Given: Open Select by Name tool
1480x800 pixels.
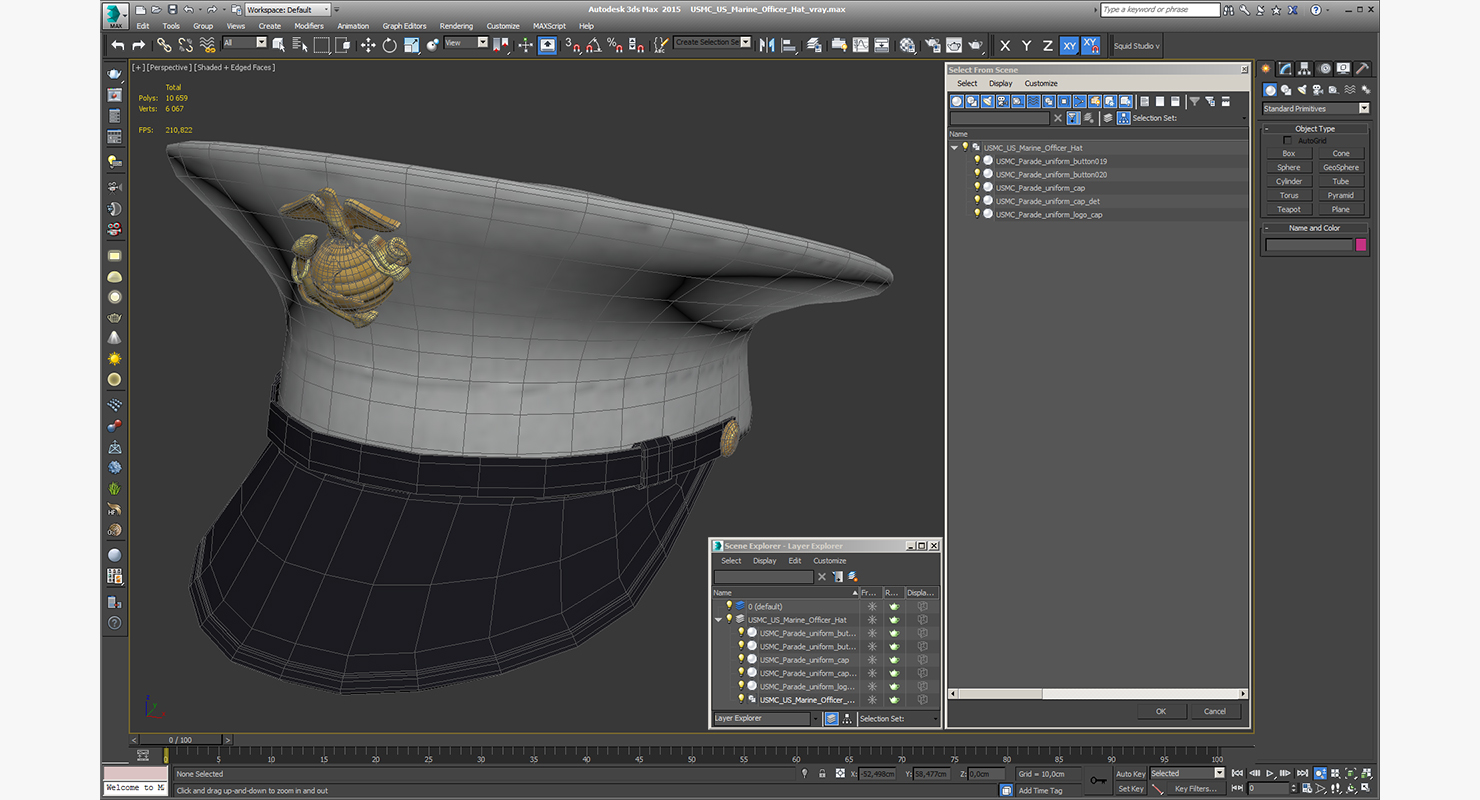Looking at the screenshot, I should coord(298,45).
